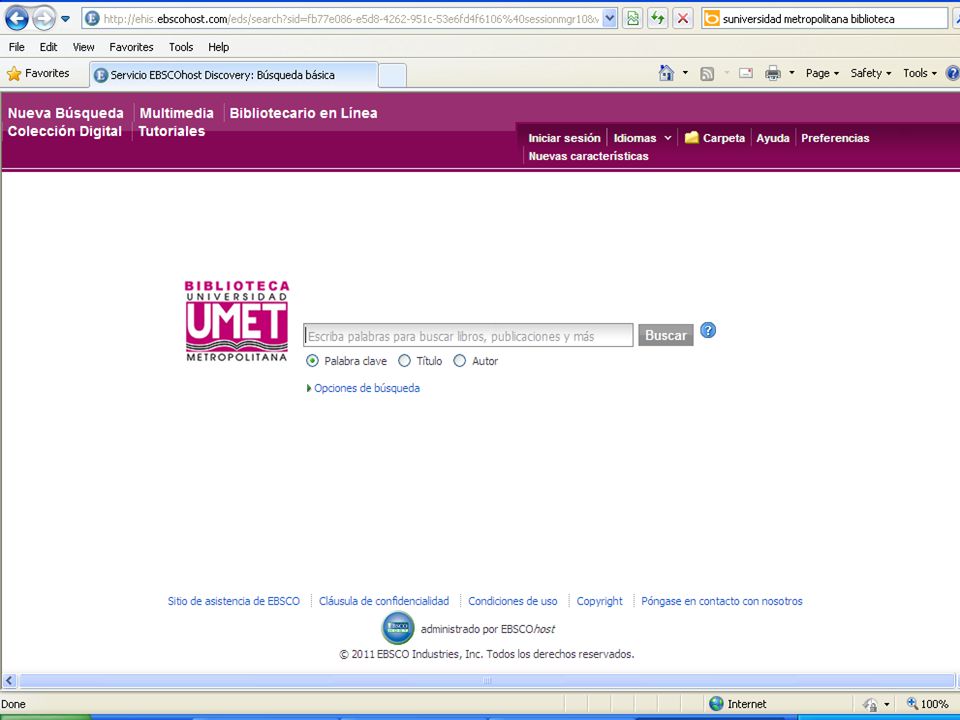Open Sitio de asistencia de EBSCO link

pos(234,601)
